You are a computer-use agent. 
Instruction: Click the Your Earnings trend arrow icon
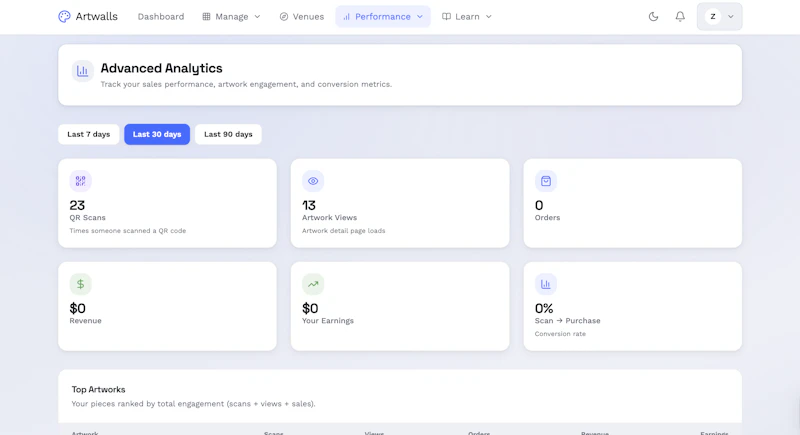(x=313, y=284)
